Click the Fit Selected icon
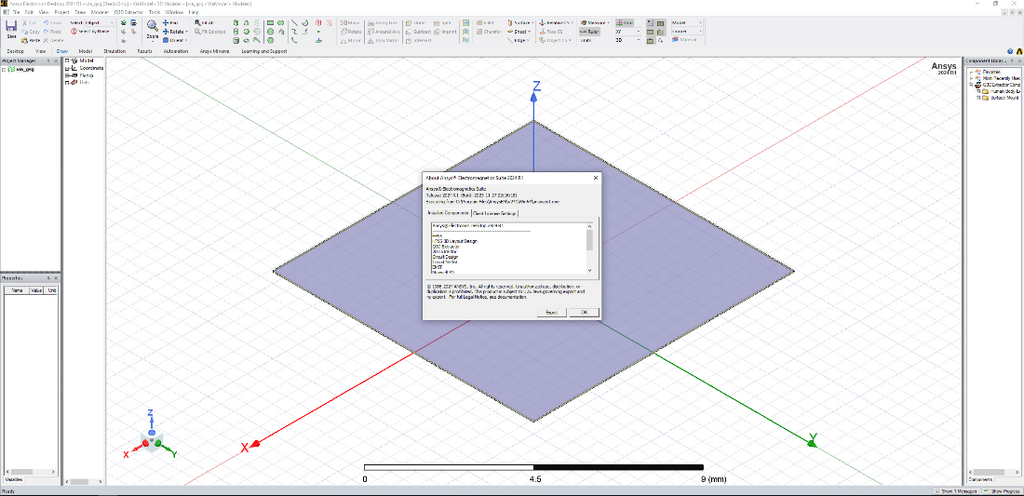This screenshot has height=496, width=1024. click(198, 31)
